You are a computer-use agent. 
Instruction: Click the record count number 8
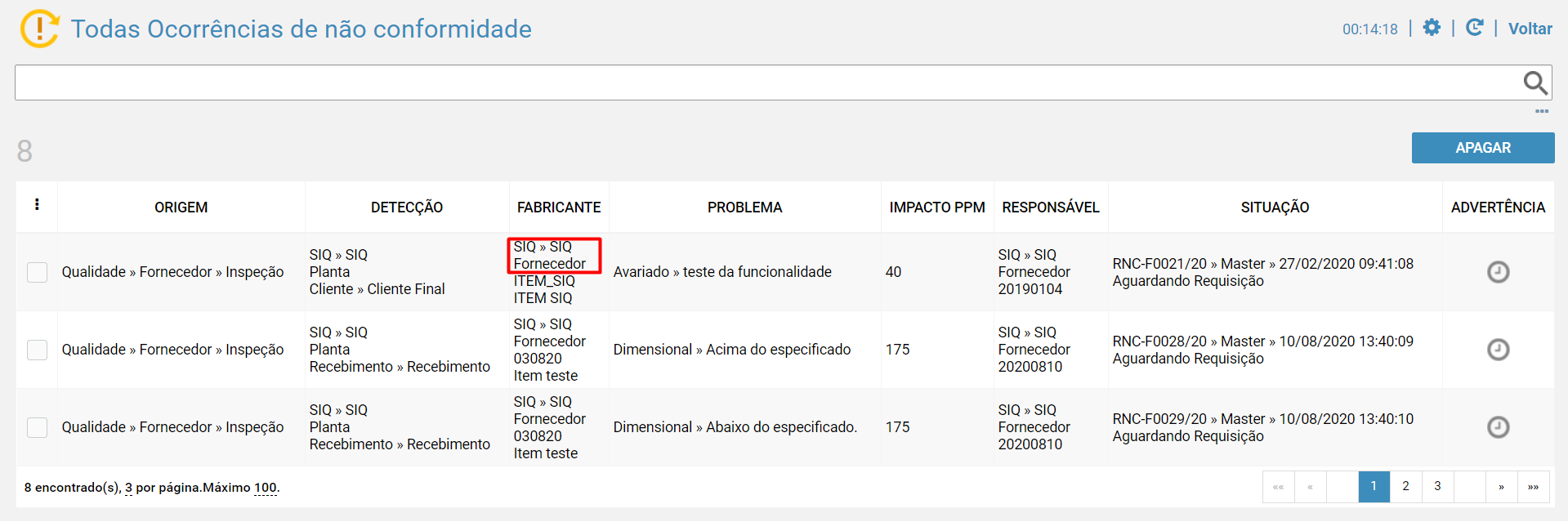25,151
